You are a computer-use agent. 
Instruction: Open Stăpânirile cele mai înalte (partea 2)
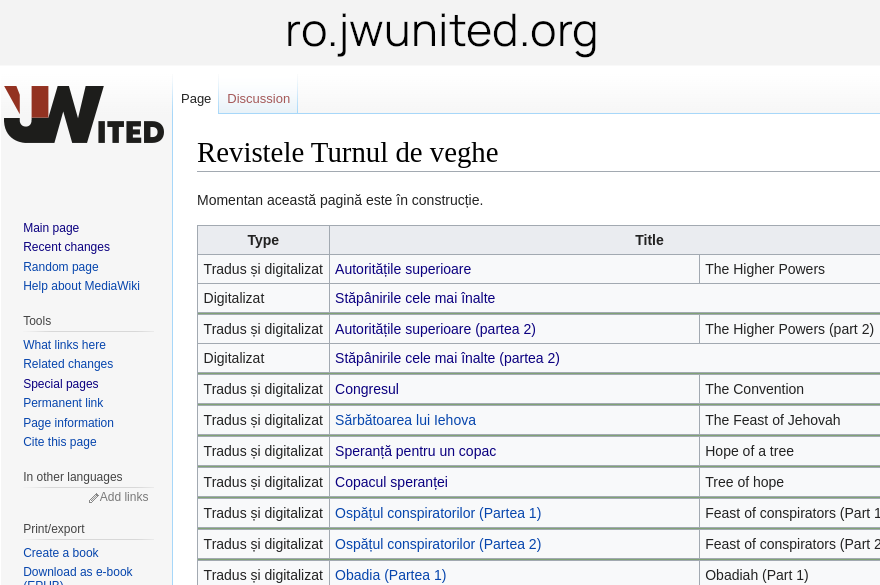coord(447,358)
